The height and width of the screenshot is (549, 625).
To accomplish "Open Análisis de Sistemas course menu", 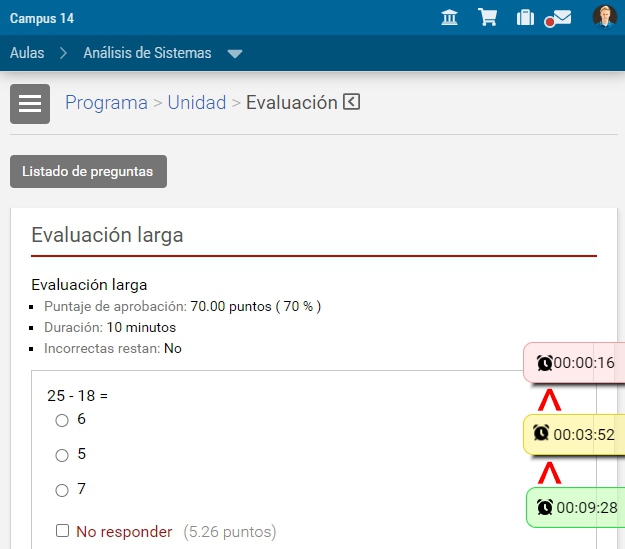I will tap(147, 53).
